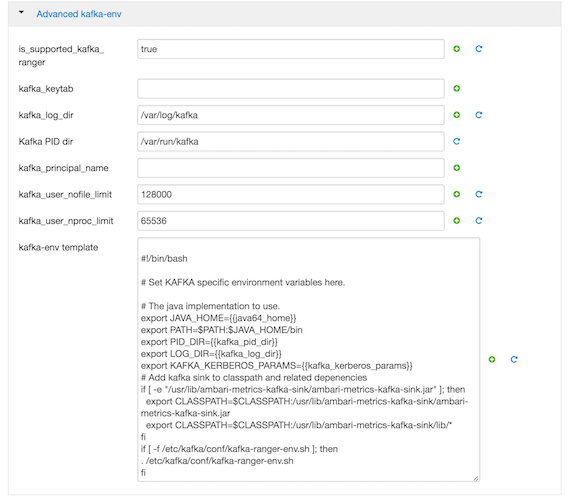Click the 'Kafka PID dir' label
The width and height of the screenshot is (576, 503).
point(46,141)
